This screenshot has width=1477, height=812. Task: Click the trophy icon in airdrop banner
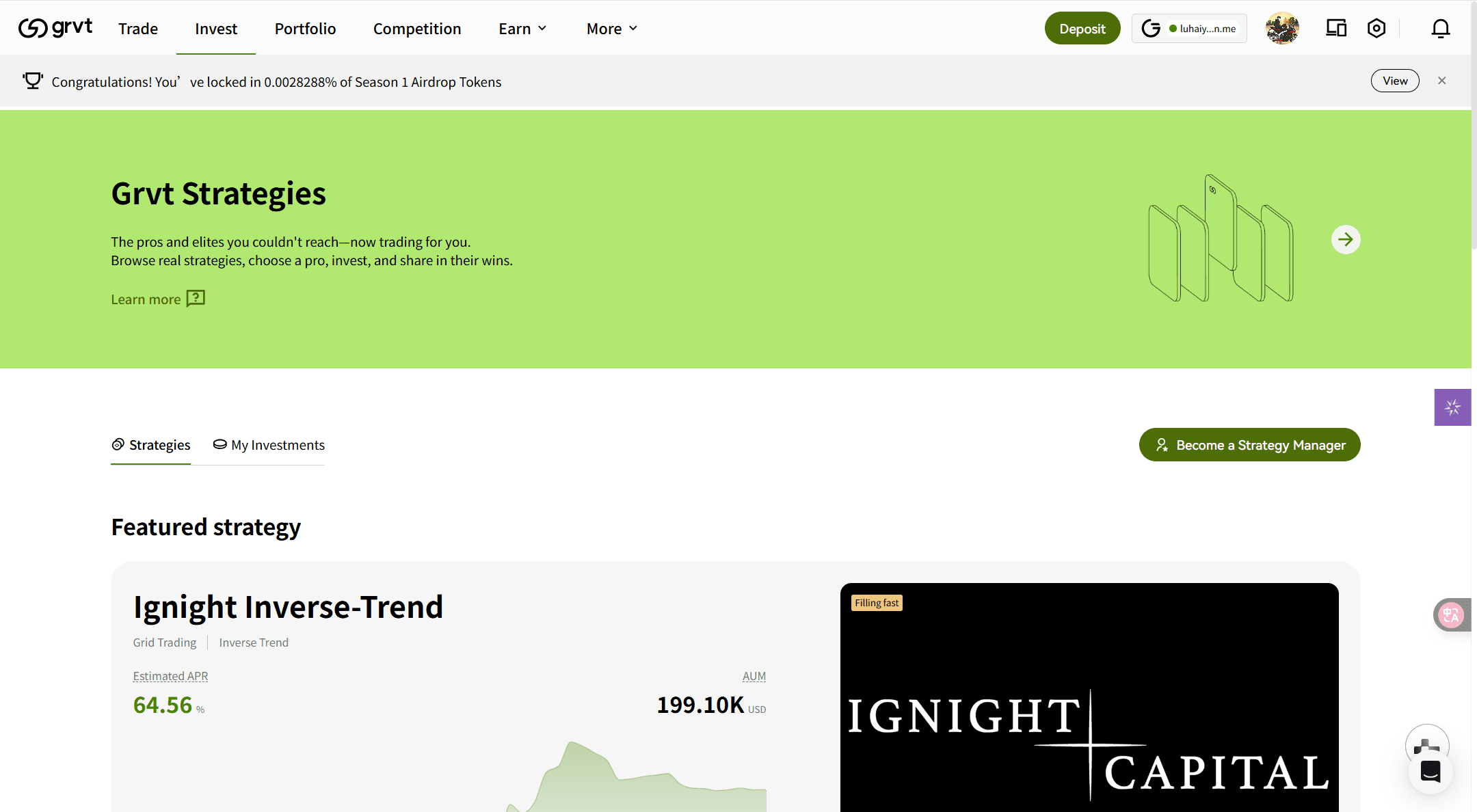(x=32, y=81)
